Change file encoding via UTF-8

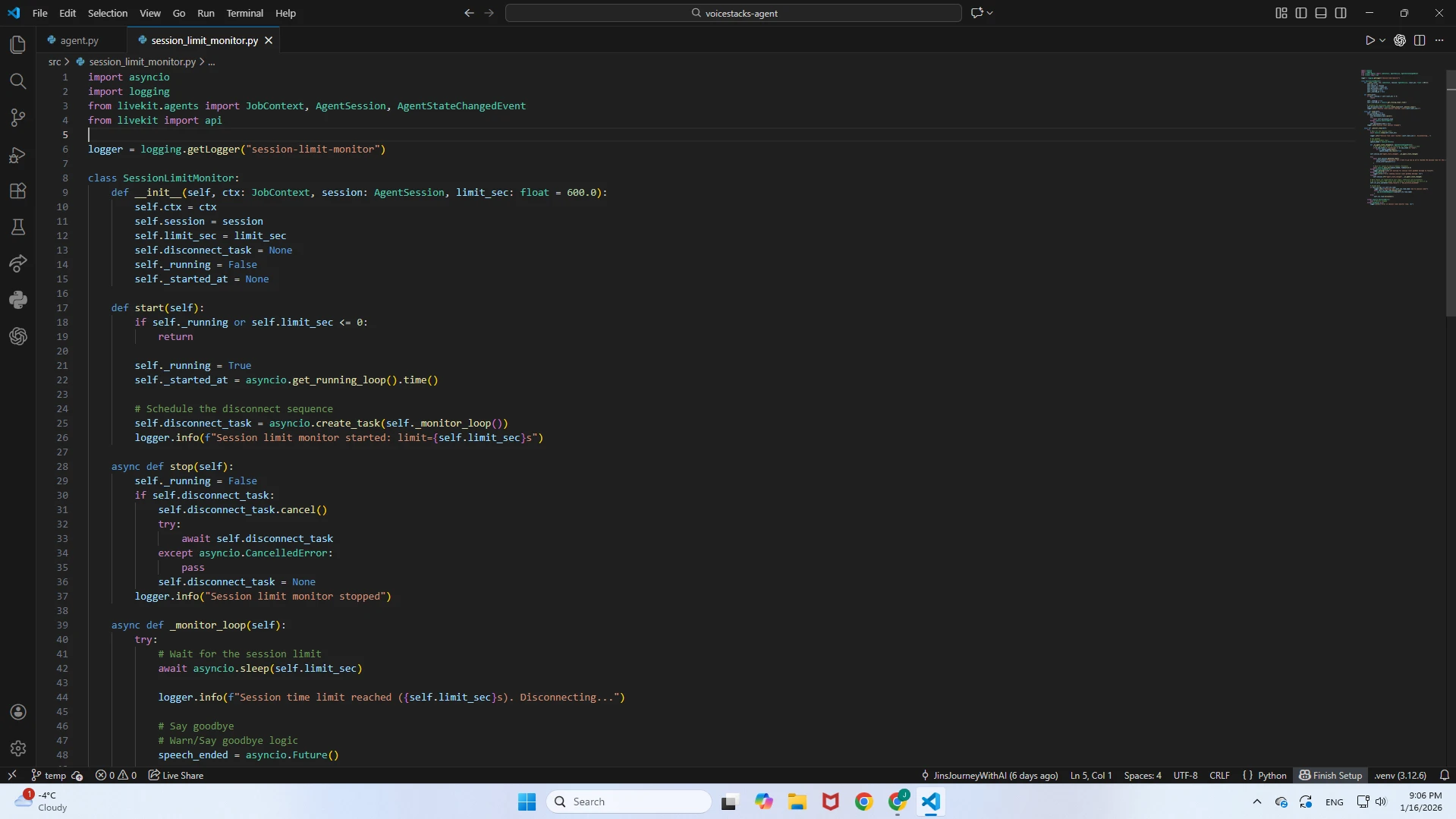[x=1185, y=776]
